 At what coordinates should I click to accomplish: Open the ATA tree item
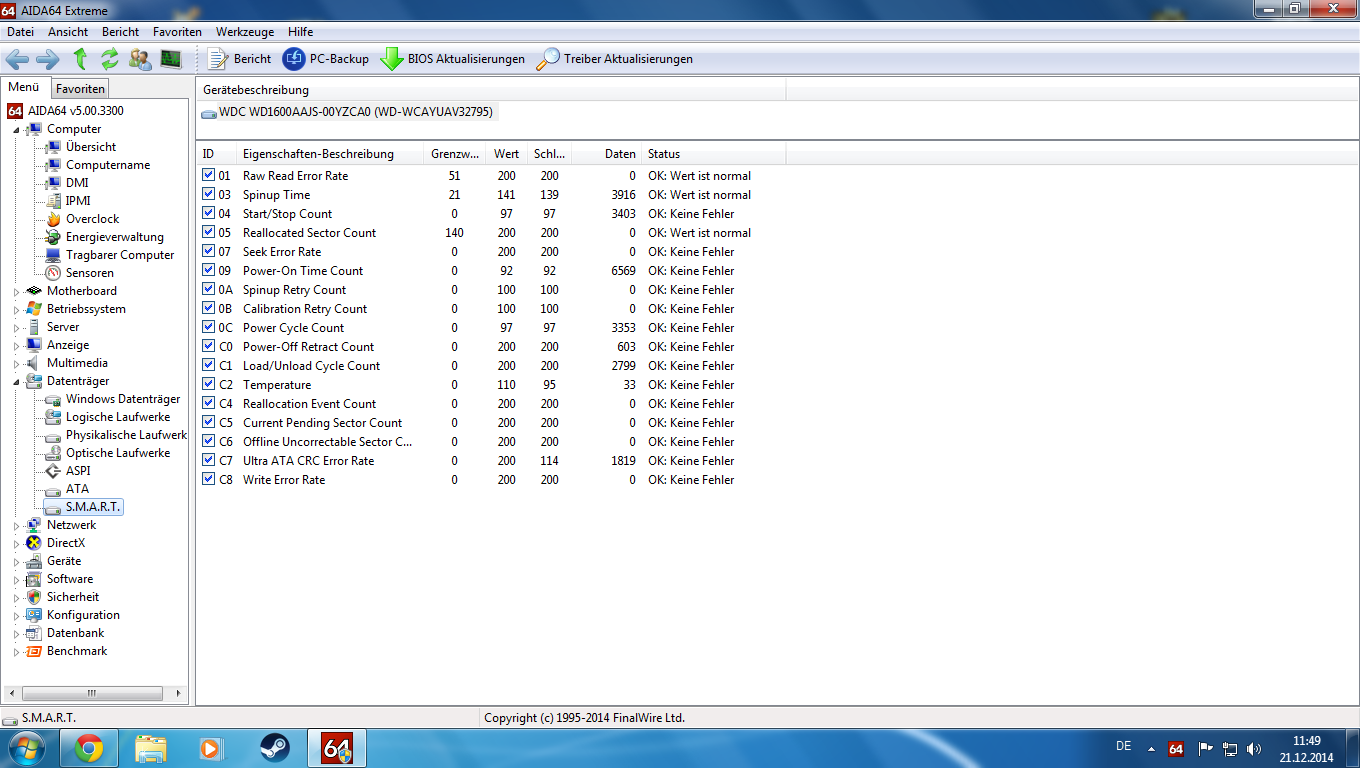77,489
